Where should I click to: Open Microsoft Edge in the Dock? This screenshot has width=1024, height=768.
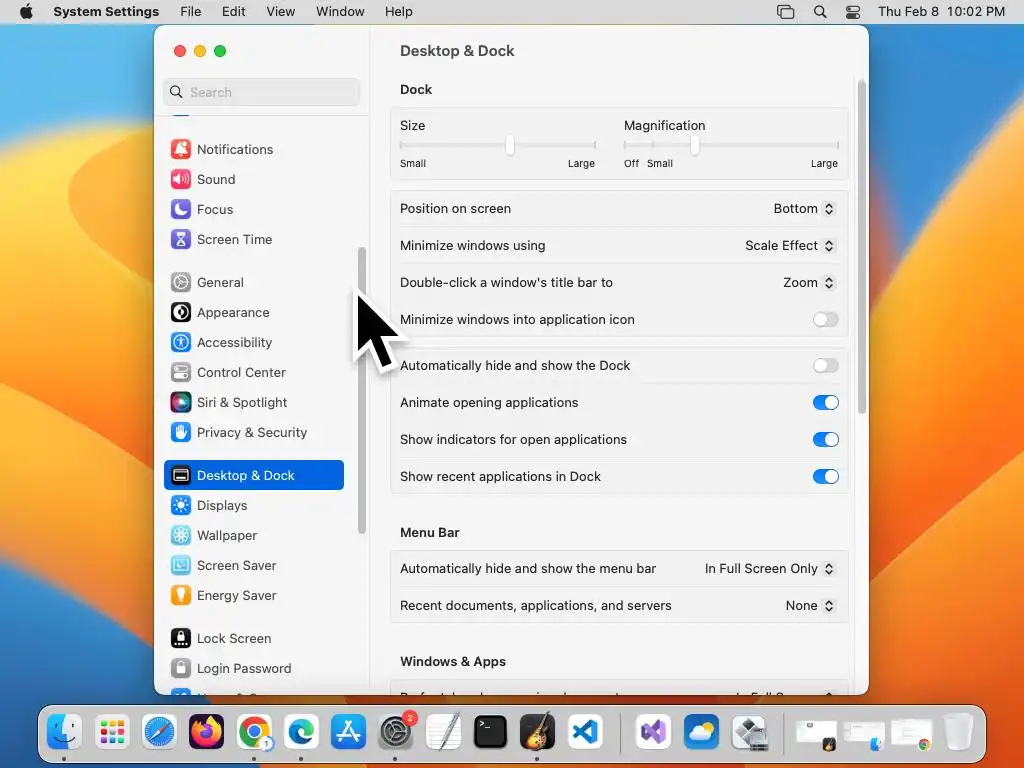coord(301,731)
